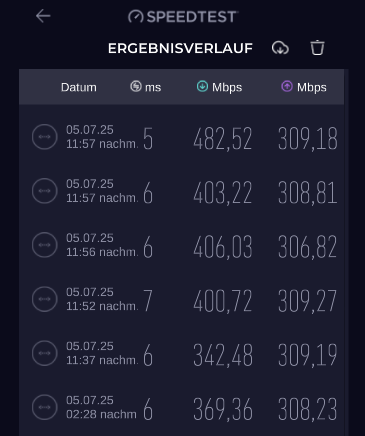
Task: Tap connection icon of 11:52 result
Action: click(45, 299)
